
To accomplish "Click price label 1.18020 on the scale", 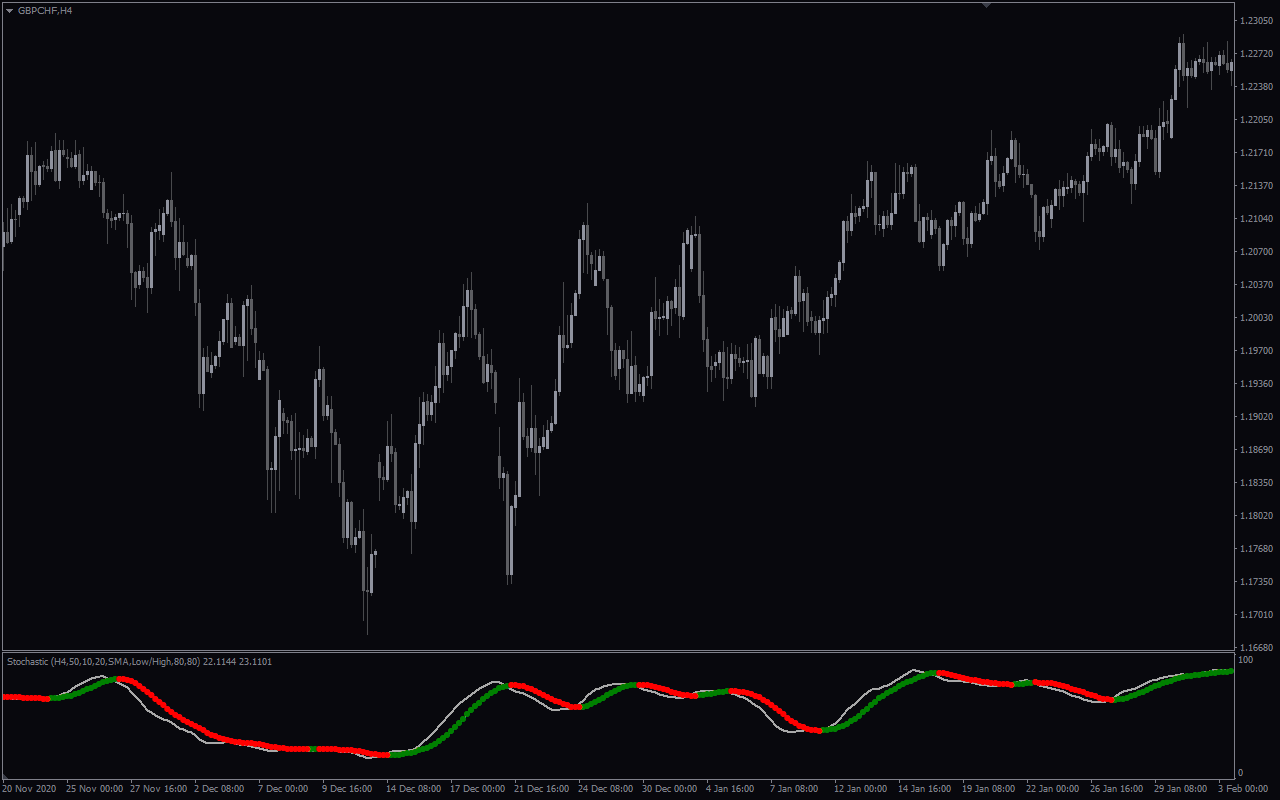I will (1256, 515).
